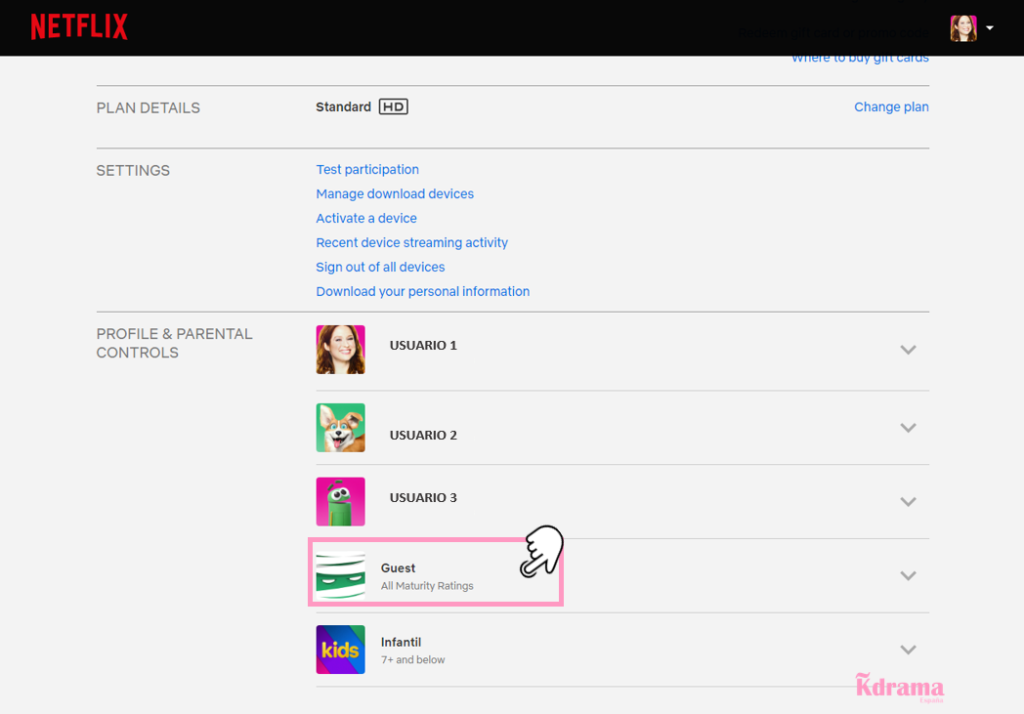Click the All Maturity Ratings text
Image resolution: width=1024 pixels, height=714 pixels.
427,586
